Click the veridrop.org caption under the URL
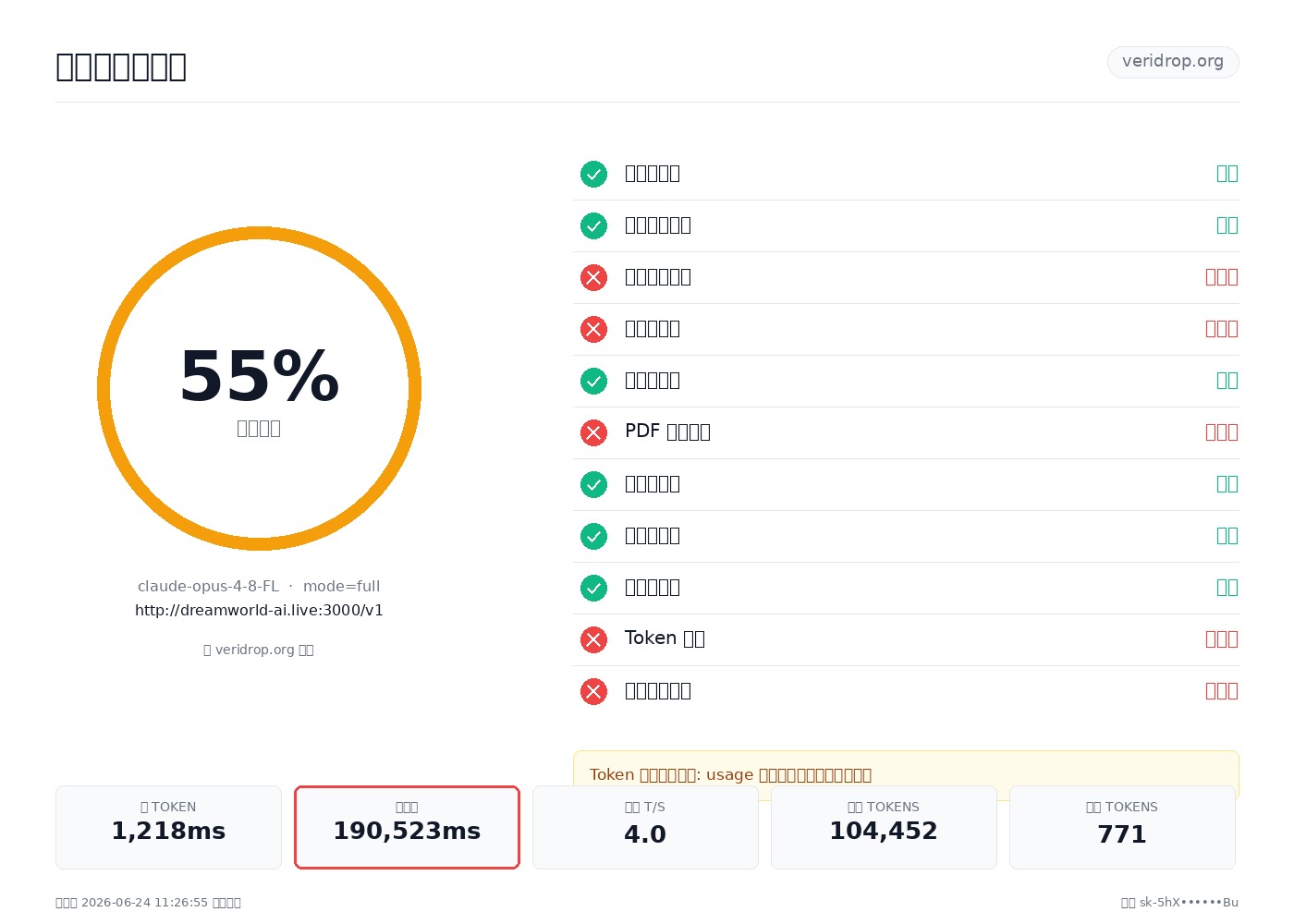Screen dimensions: 1294x924 click(x=259, y=650)
